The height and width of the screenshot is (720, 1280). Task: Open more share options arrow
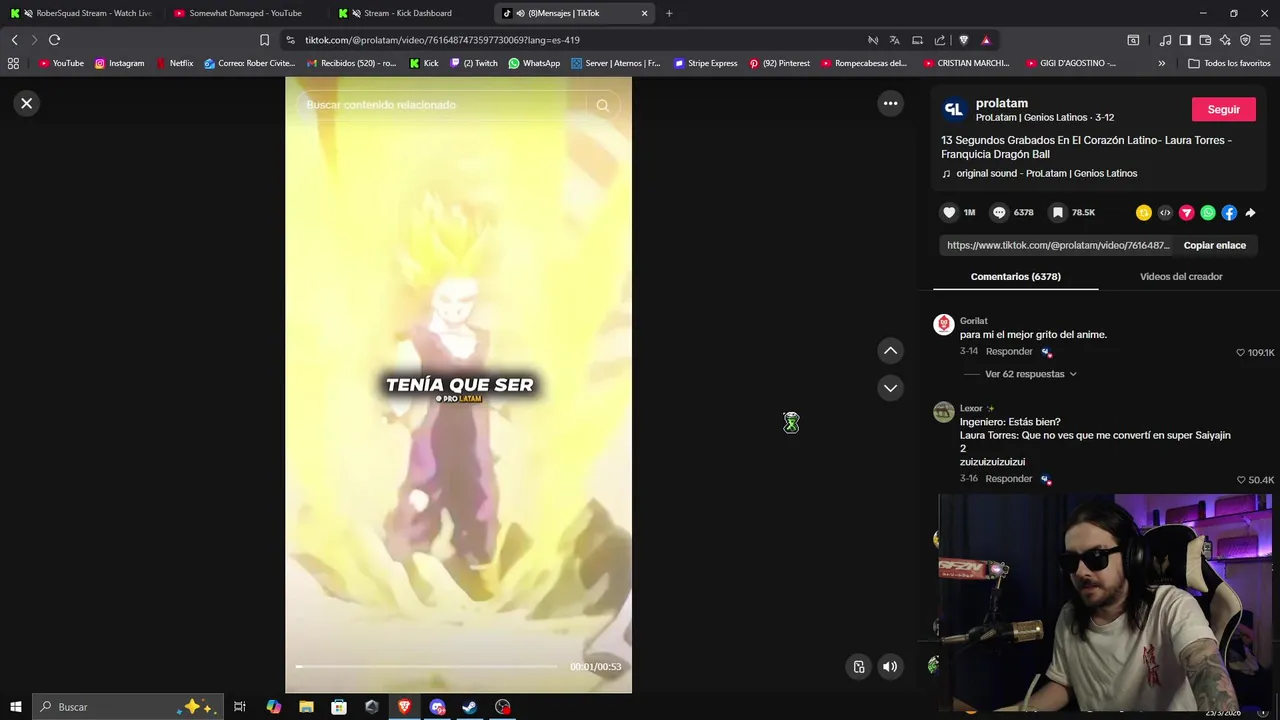click(x=1250, y=212)
